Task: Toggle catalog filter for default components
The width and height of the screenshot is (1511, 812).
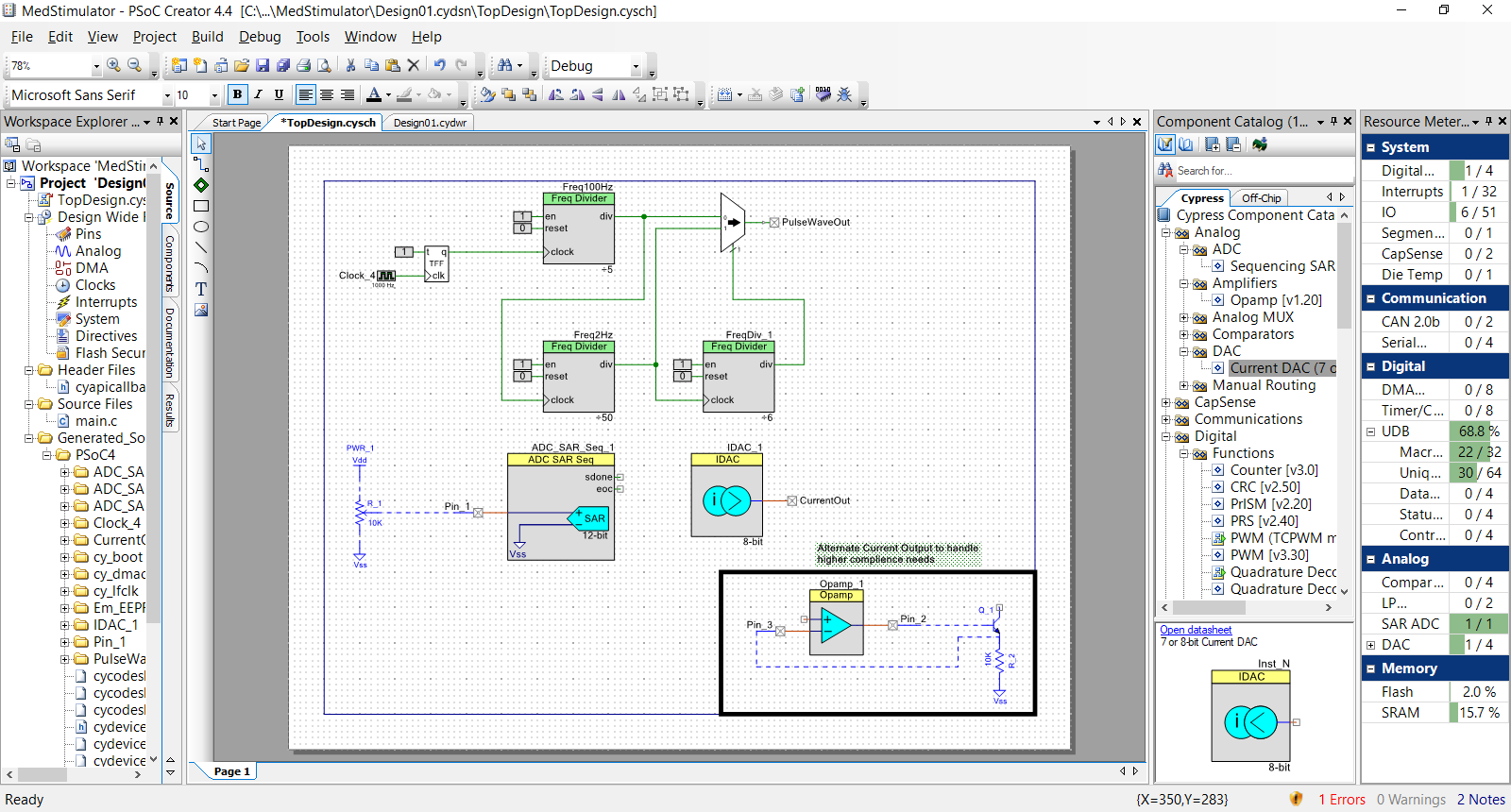Action: pyautogui.click(x=1165, y=144)
